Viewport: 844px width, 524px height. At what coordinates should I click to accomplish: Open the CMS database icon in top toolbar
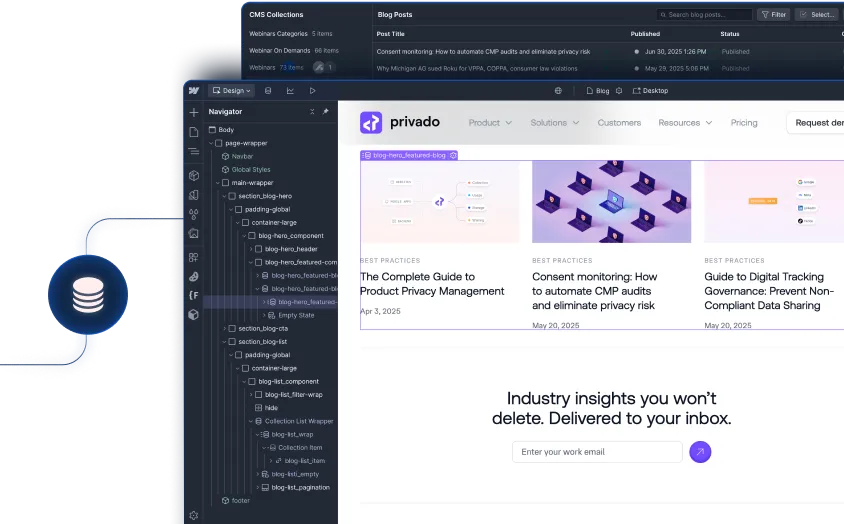point(268,90)
